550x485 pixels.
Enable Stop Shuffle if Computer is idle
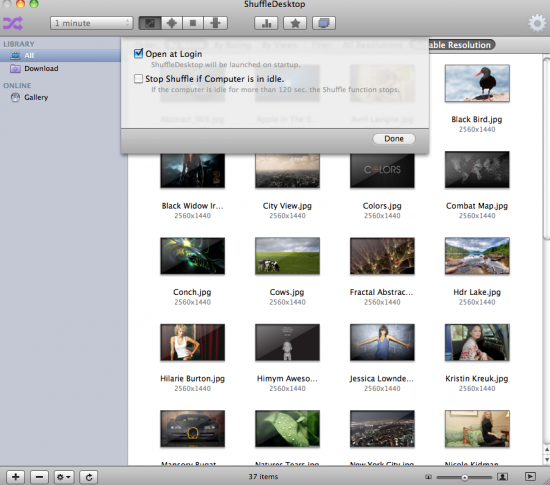coord(139,79)
